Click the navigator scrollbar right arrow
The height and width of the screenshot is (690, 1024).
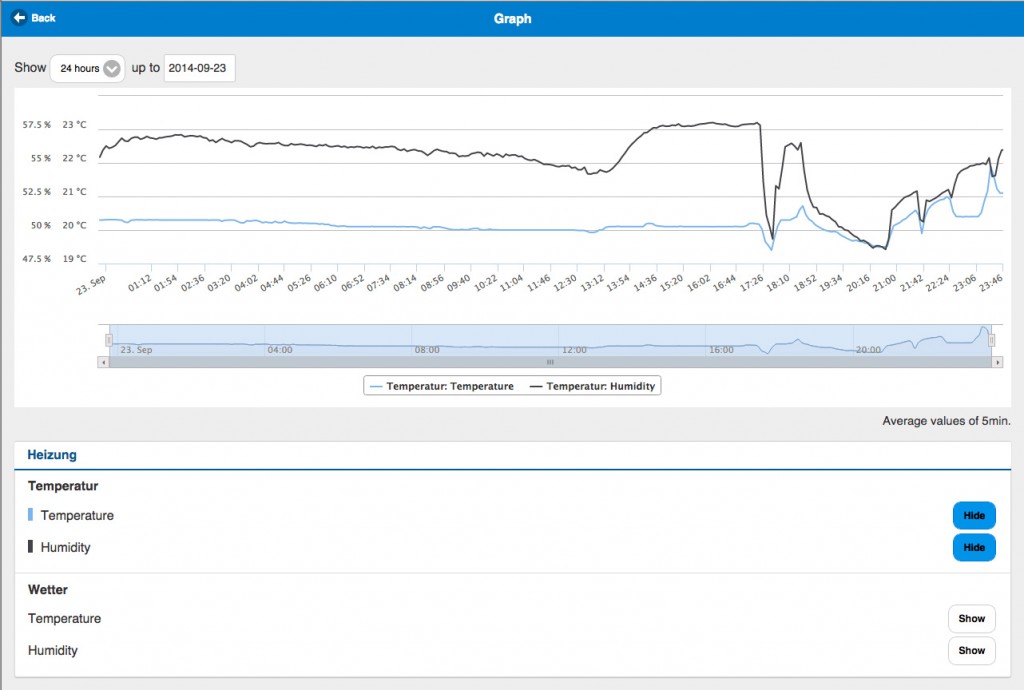pos(997,362)
